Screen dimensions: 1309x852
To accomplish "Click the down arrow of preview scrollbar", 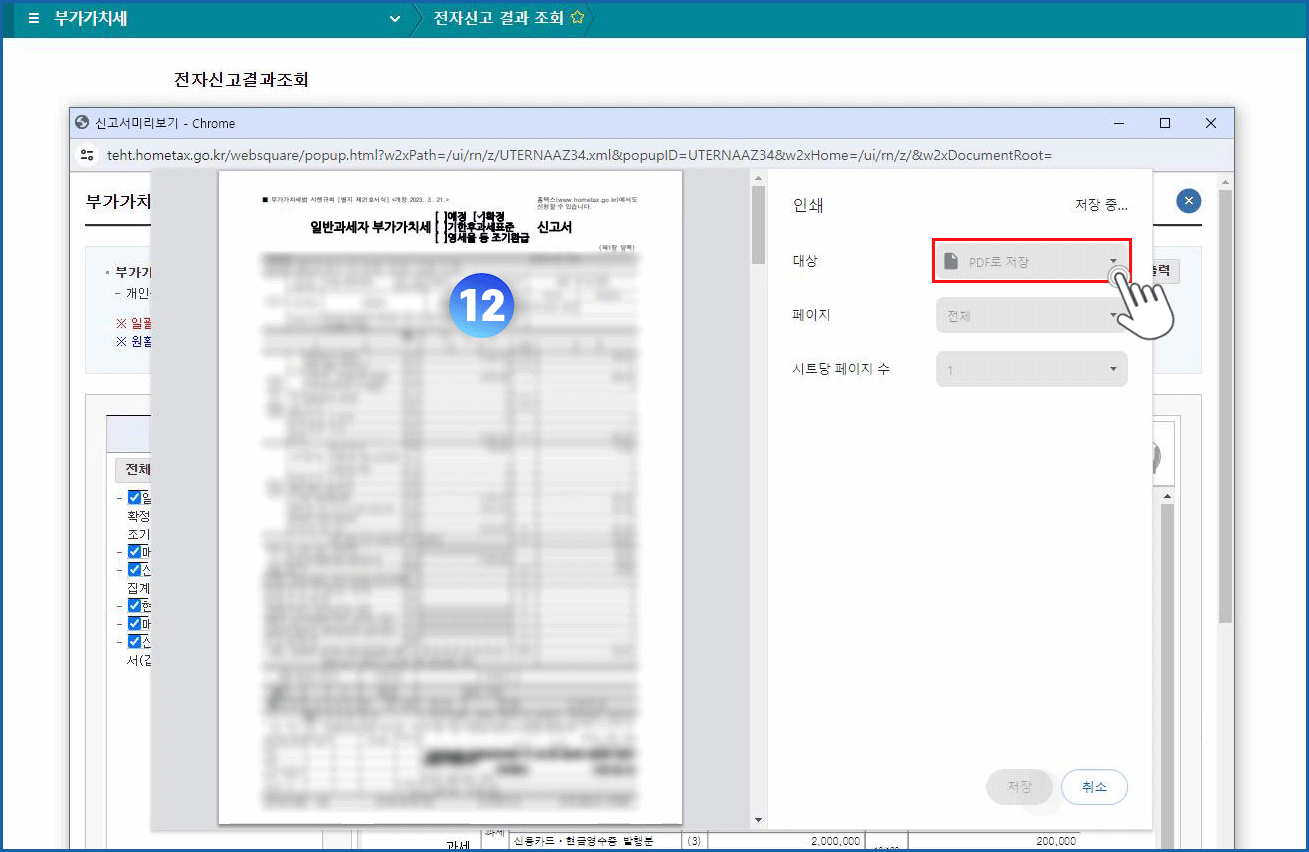I will [758, 820].
